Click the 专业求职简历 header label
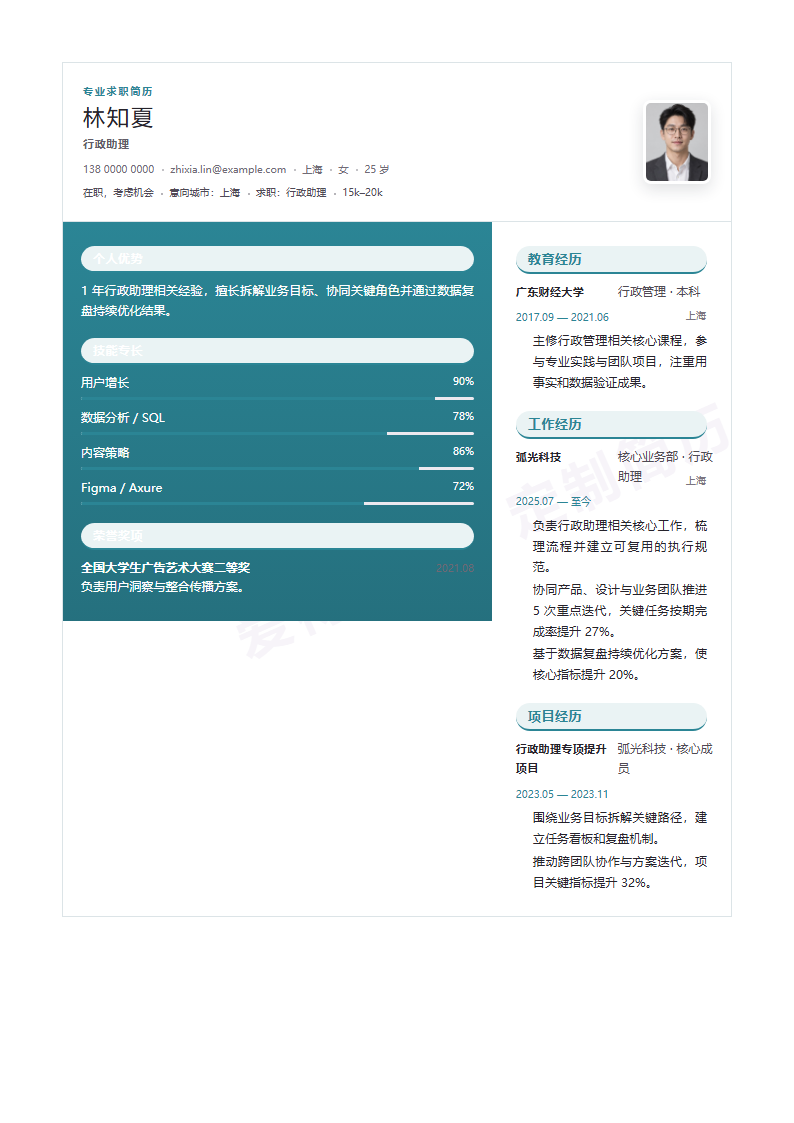The width and height of the screenshot is (794, 1123). pos(117,91)
